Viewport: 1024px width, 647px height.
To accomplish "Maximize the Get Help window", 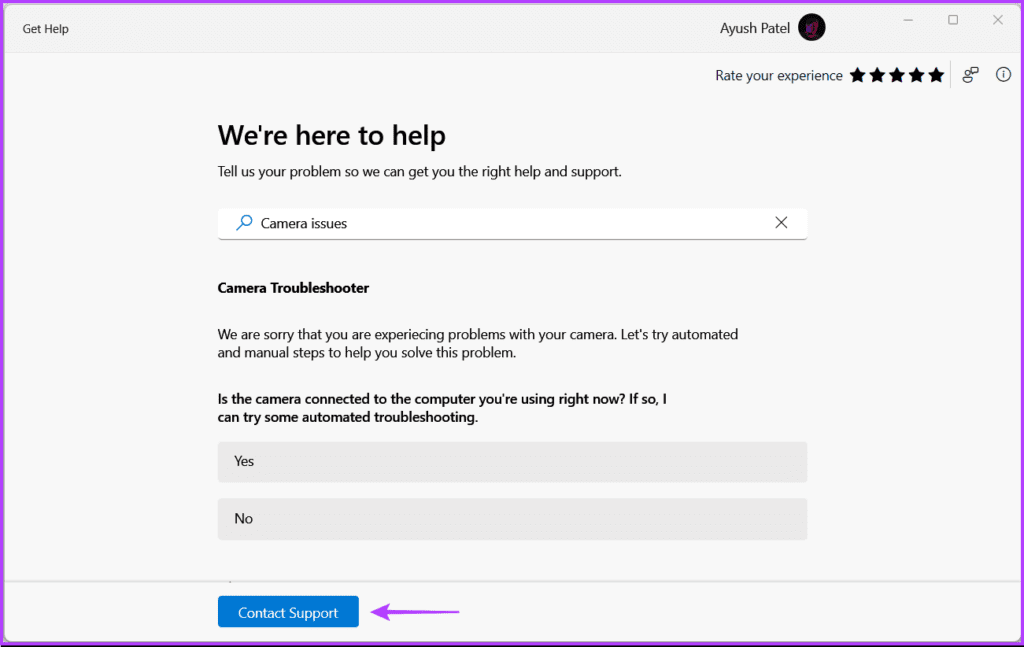I will click(x=953, y=20).
